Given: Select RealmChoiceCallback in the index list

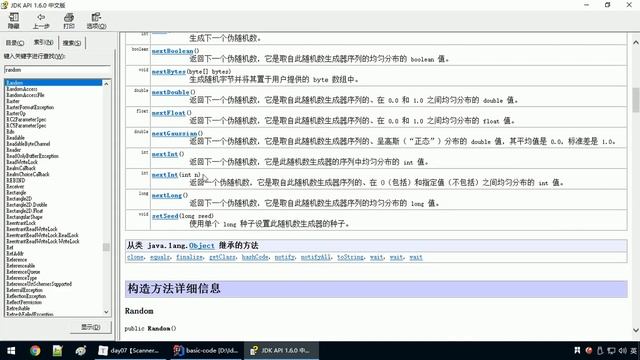Looking at the screenshot, I should click(28, 174).
